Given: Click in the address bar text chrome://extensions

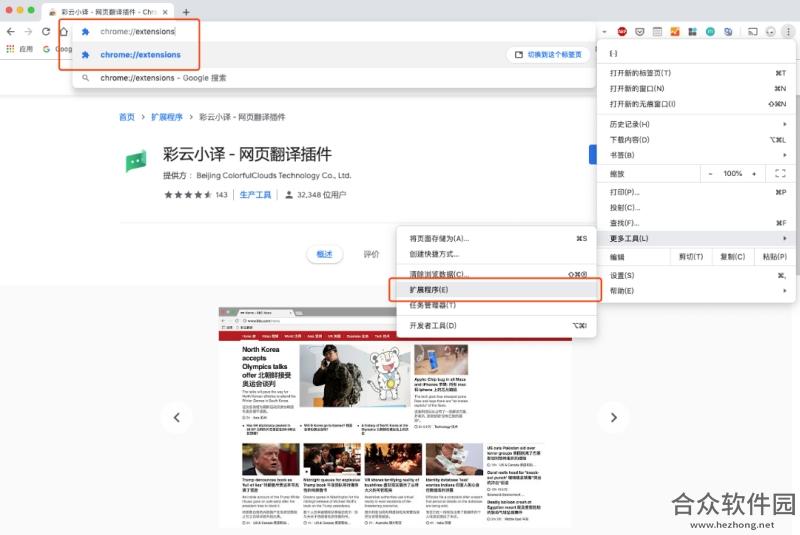Looking at the screenshot, I should click(138, 32).
